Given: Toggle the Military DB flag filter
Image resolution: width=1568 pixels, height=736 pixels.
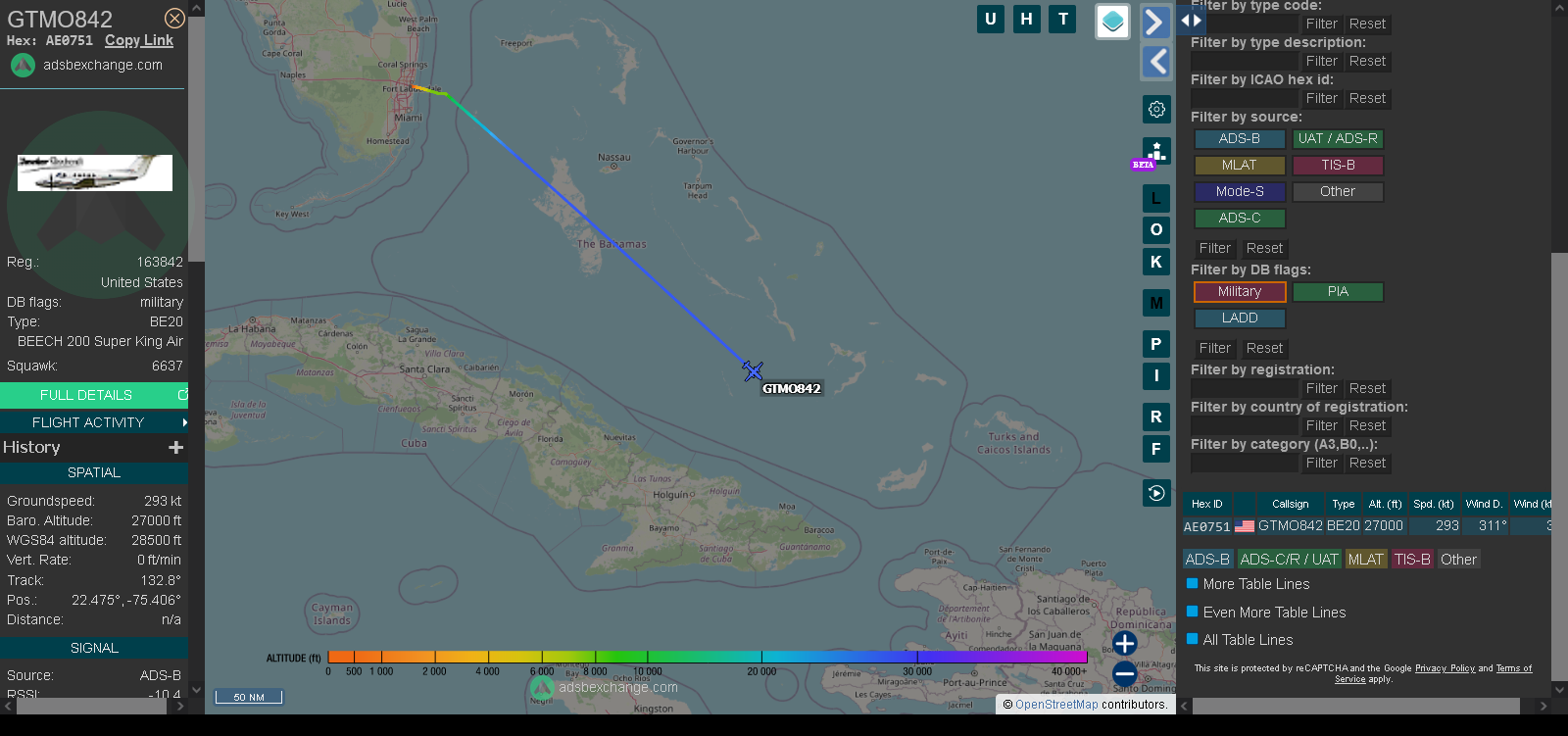Looking at the screenshot, I should coord(1240,292).
